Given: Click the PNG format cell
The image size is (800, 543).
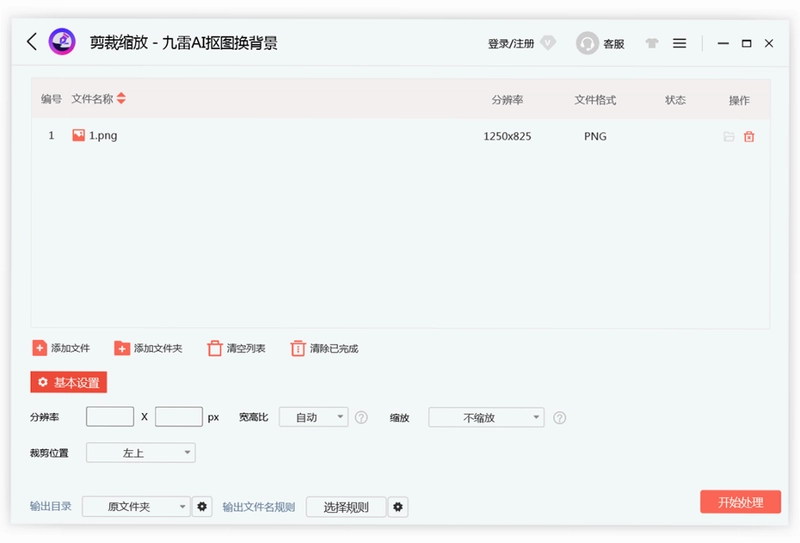Looking at the screenshot, I should point(595,136).
